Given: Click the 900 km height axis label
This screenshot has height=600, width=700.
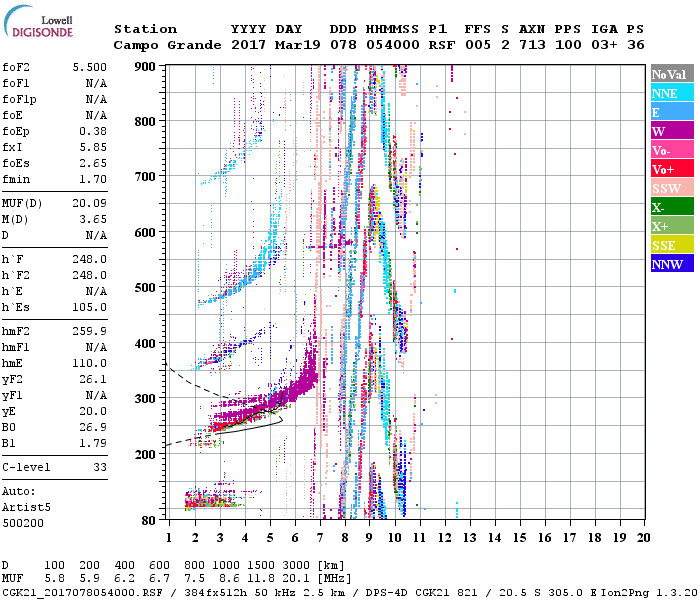Looking at the screenshot, I should click(x=148, y=67).
